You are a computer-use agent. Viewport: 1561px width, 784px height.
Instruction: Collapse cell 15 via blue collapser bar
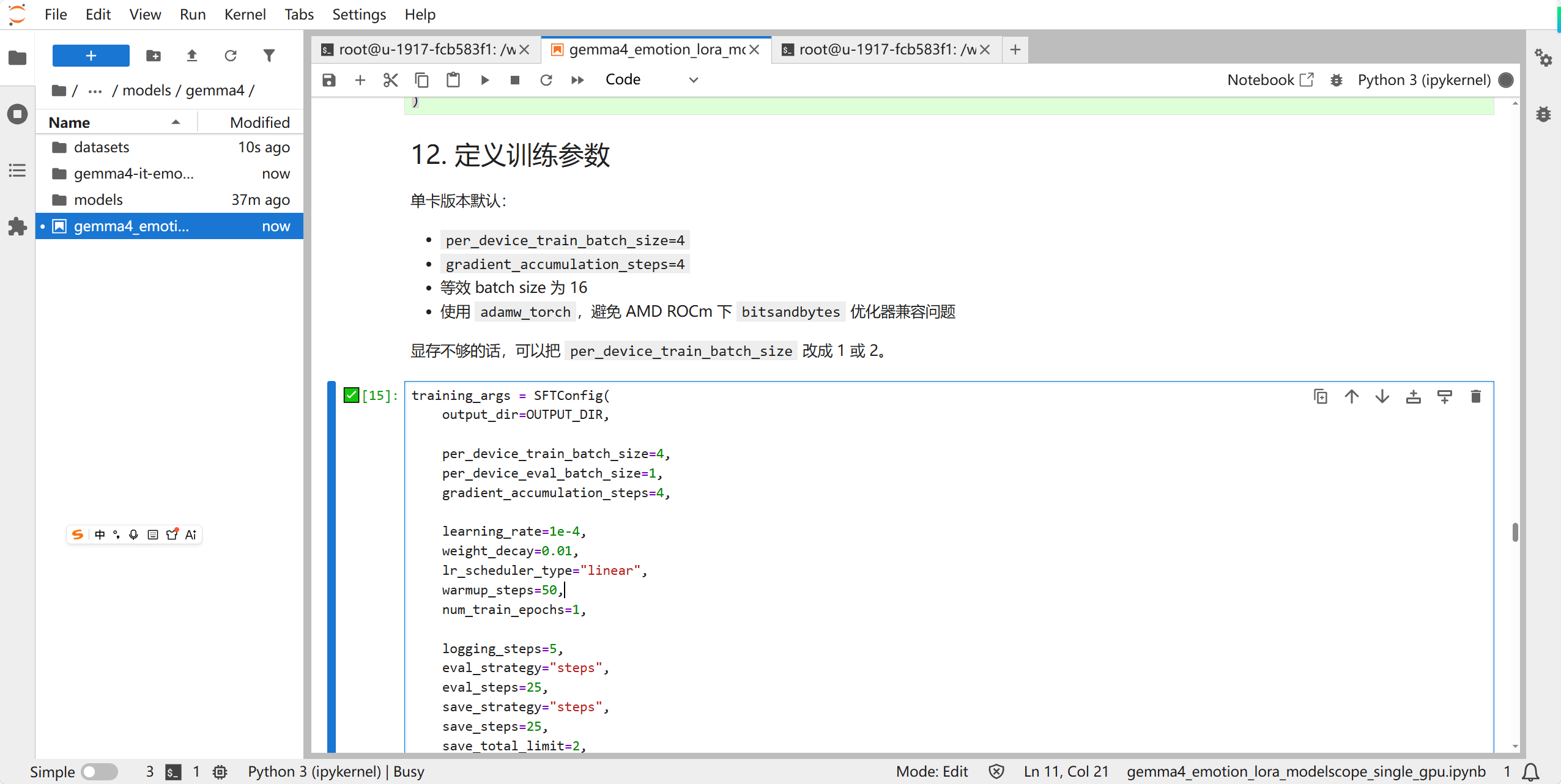click(x=332, y=566)
